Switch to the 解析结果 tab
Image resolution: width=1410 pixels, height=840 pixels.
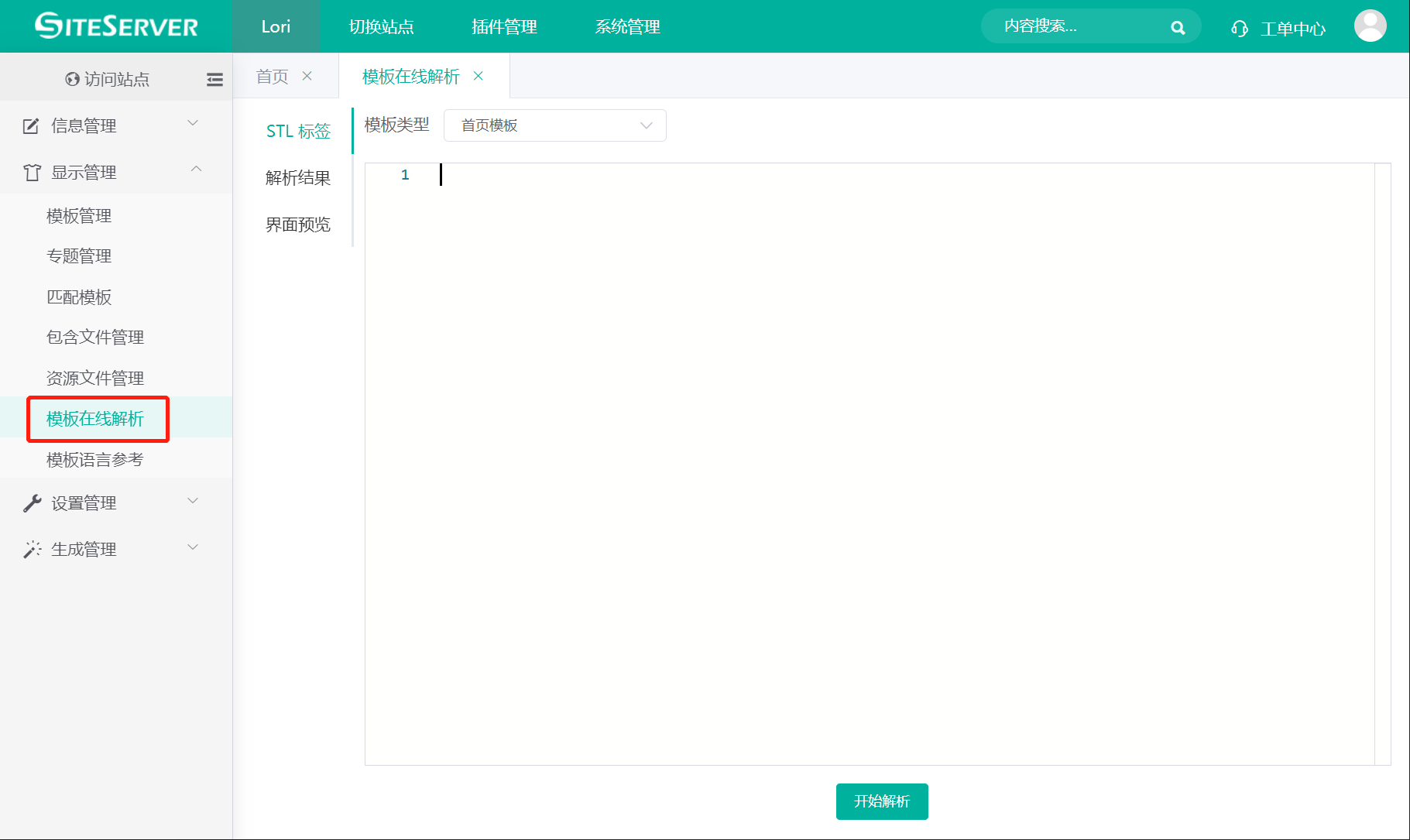pos(297,178)
